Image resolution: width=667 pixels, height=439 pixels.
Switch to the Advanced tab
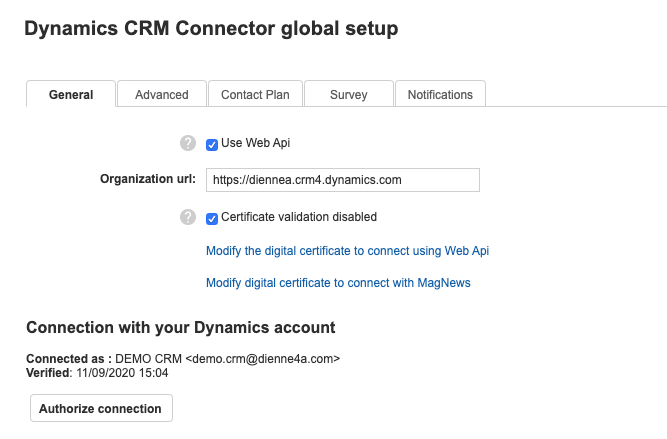coord(162,94)
